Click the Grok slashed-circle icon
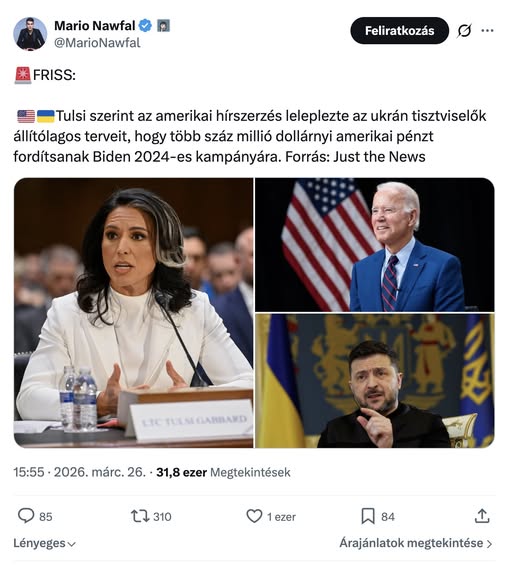The image size is (508, 565). point(464,31)
